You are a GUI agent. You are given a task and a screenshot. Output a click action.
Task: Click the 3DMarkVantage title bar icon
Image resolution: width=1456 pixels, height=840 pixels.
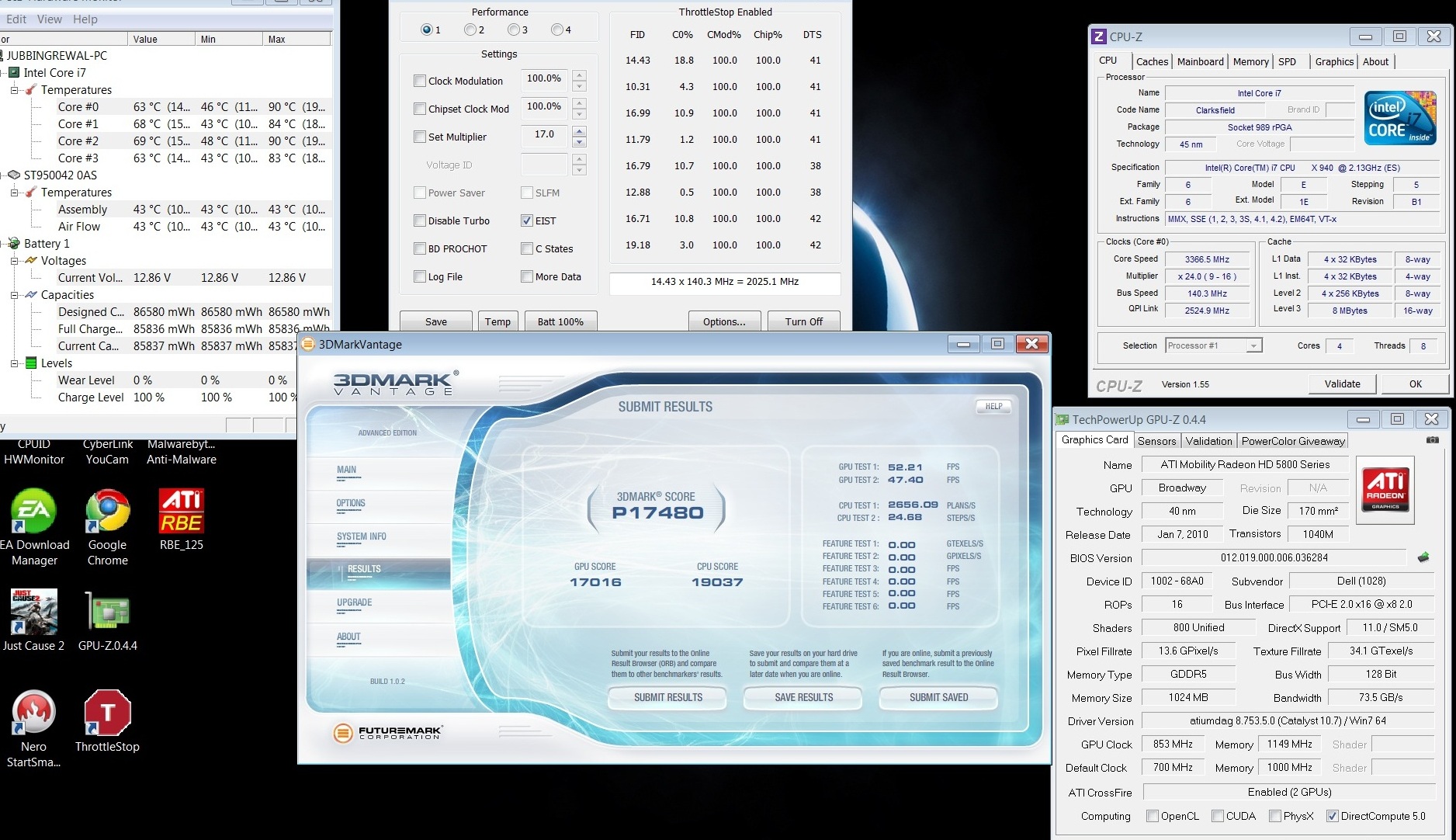tap(308, 344)
